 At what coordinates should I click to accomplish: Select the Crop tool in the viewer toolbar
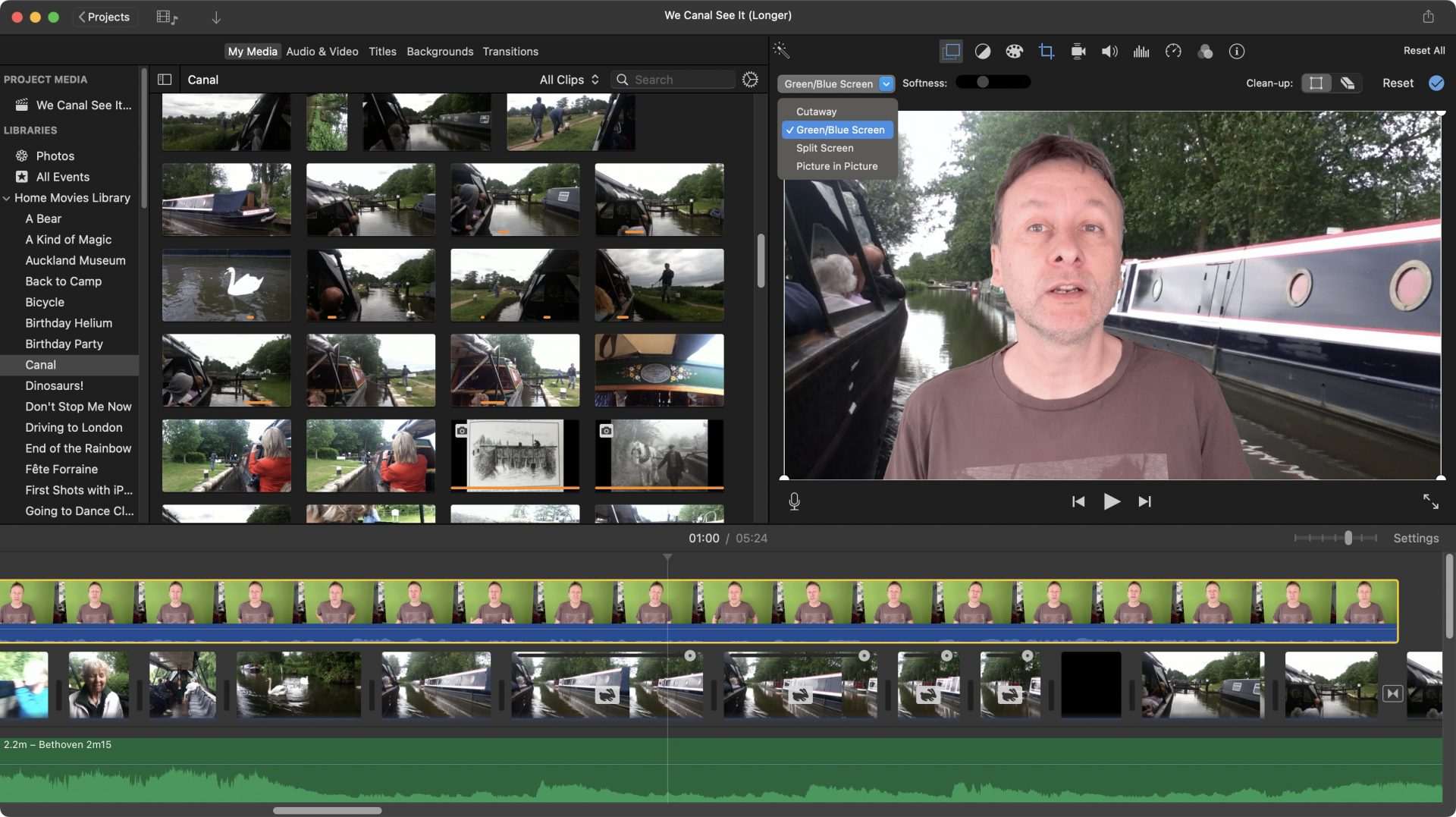point(1046,51)
